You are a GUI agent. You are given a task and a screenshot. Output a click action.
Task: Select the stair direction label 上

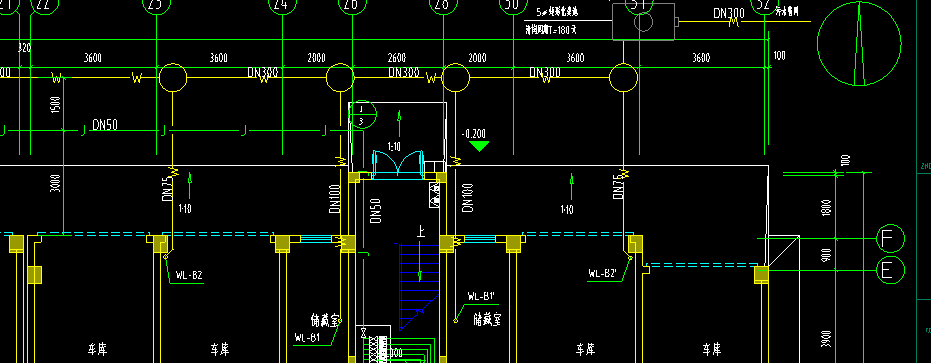pos(421,232)
